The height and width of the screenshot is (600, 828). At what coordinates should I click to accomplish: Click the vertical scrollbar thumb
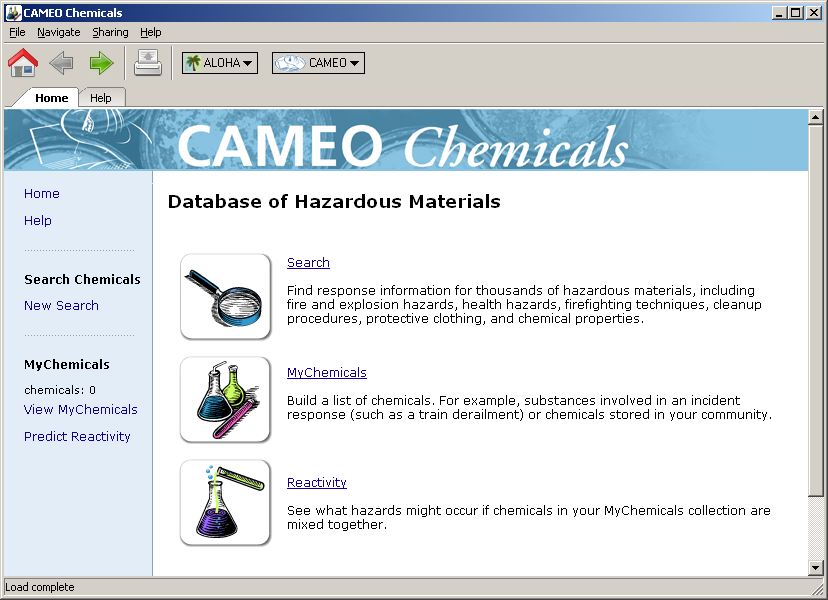click(815, 311)
